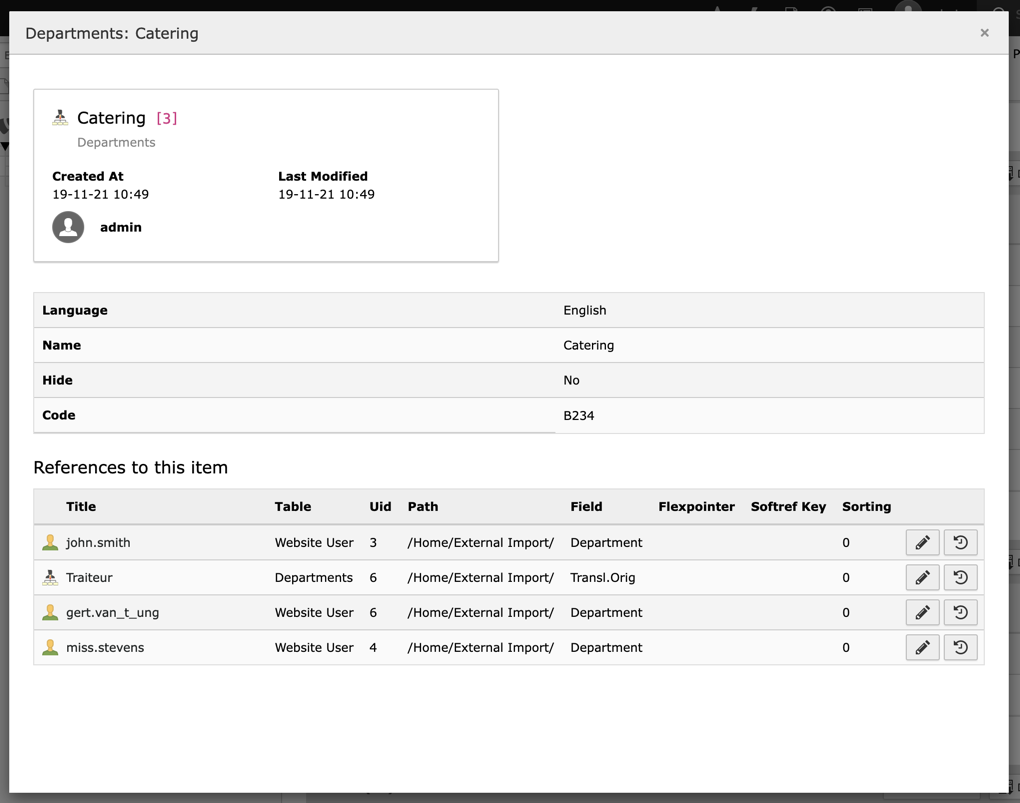Screen dimensions: 1020x803
Task: Click the Departments icon beside Traiteur
Action: 50,577
